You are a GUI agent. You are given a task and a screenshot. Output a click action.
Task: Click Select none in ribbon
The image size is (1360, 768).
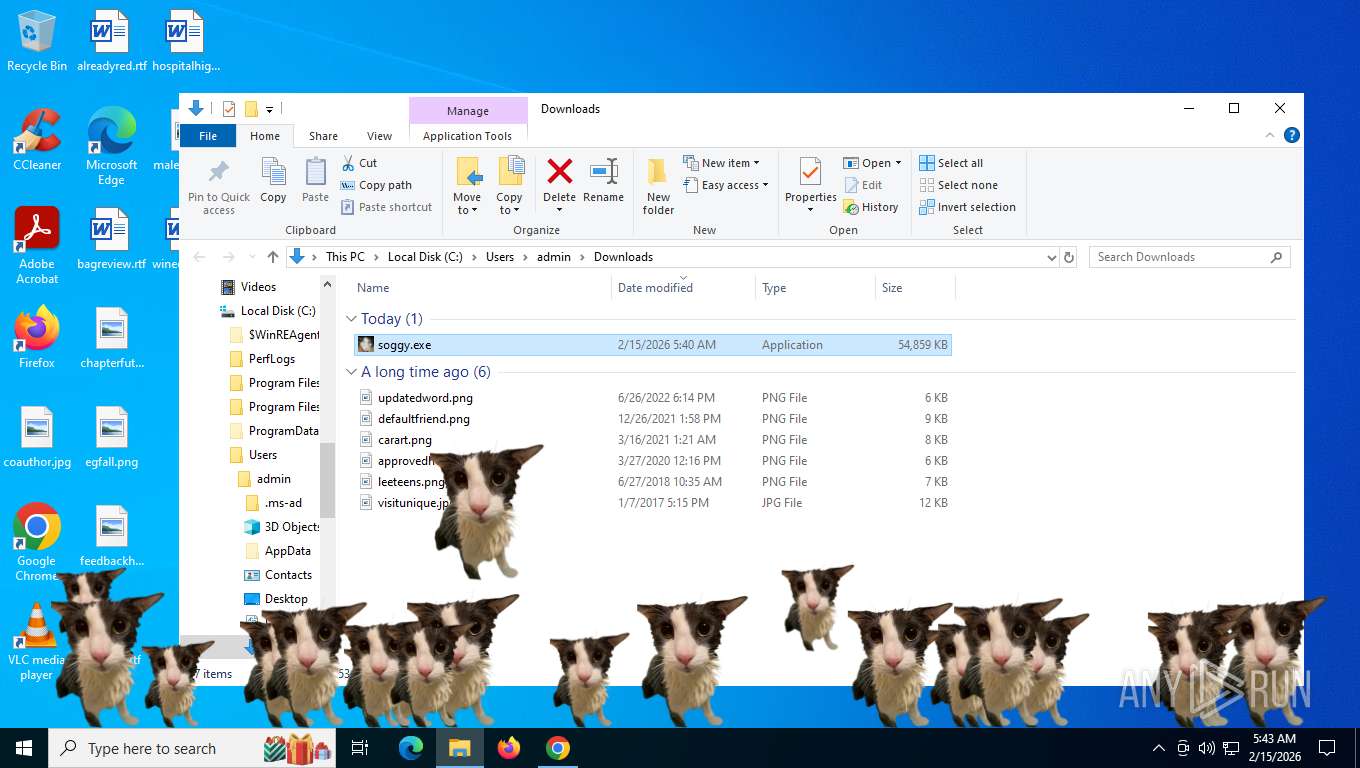958,185
